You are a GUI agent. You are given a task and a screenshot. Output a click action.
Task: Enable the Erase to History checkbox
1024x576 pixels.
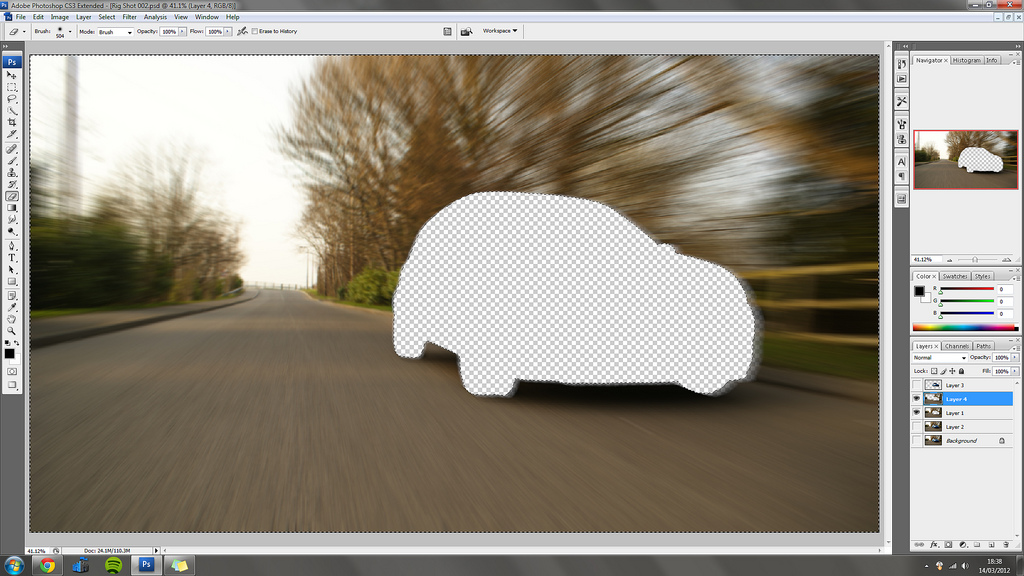point(255,31)
